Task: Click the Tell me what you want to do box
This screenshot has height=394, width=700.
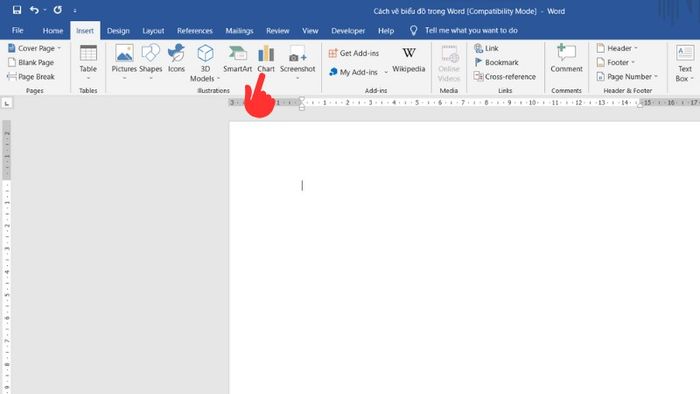Action: [471, 30]
